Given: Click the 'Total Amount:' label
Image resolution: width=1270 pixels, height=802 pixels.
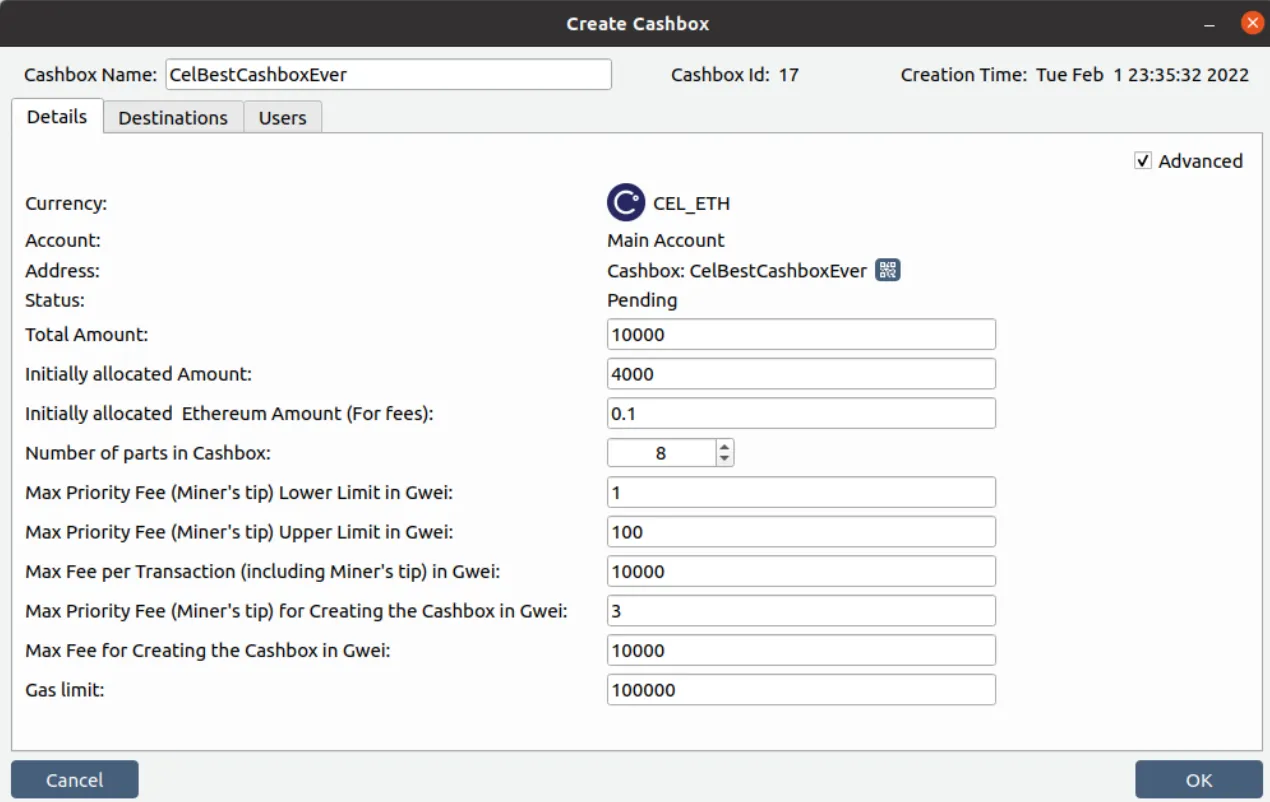Looking at the screenshot, I should pyautogui.click(x=87, y=334).
